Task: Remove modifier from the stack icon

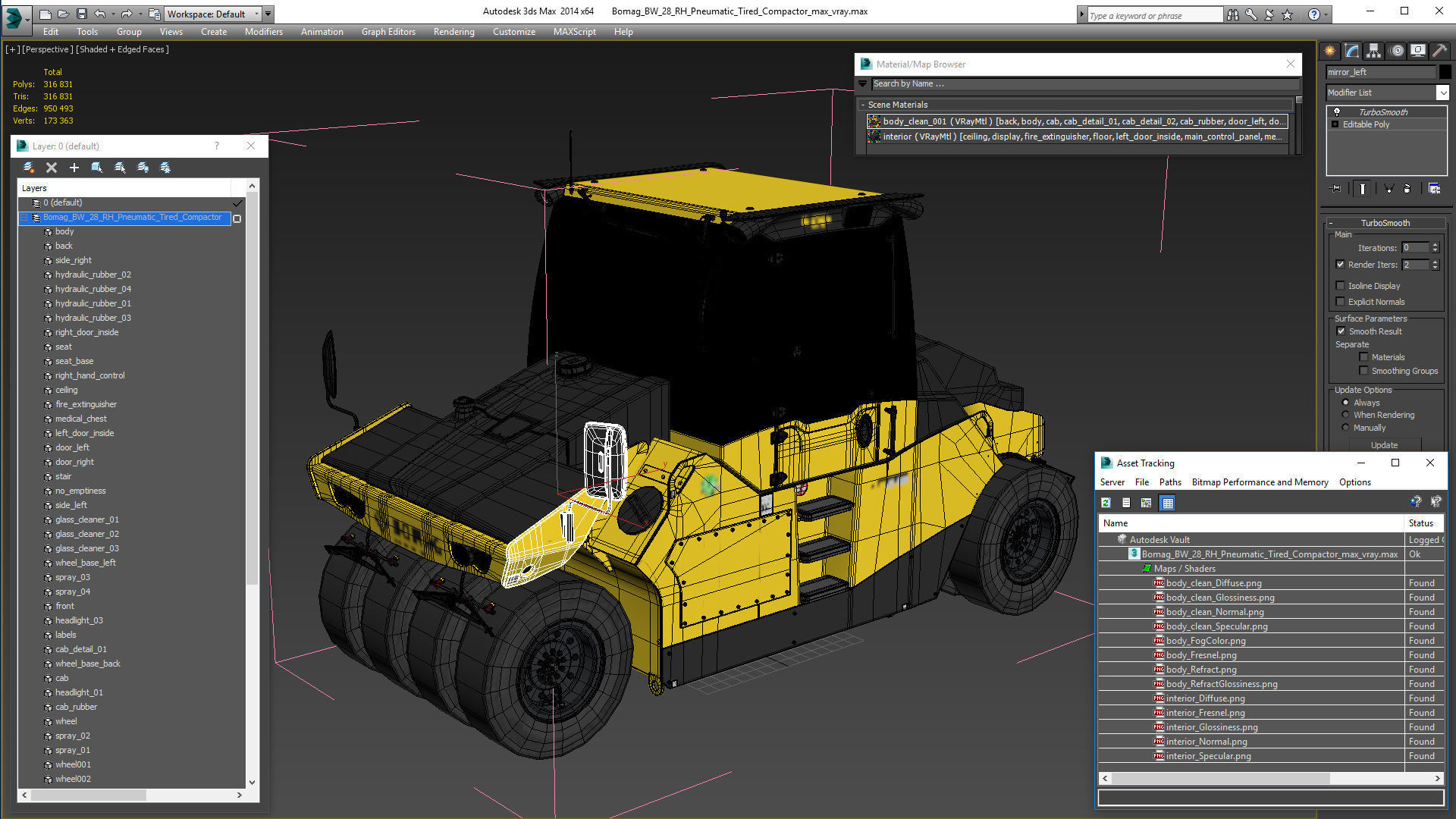Action: [x=1407, y=188]
